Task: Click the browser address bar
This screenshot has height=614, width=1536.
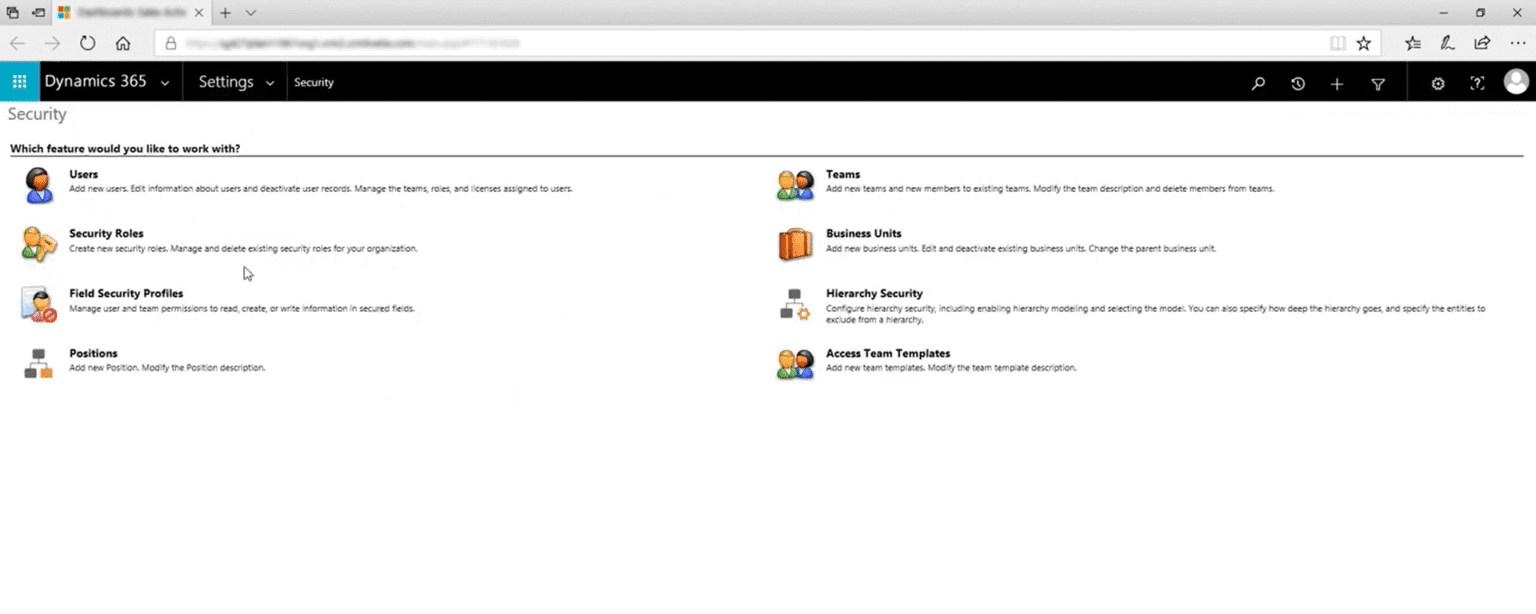Action: pos(740,43)
